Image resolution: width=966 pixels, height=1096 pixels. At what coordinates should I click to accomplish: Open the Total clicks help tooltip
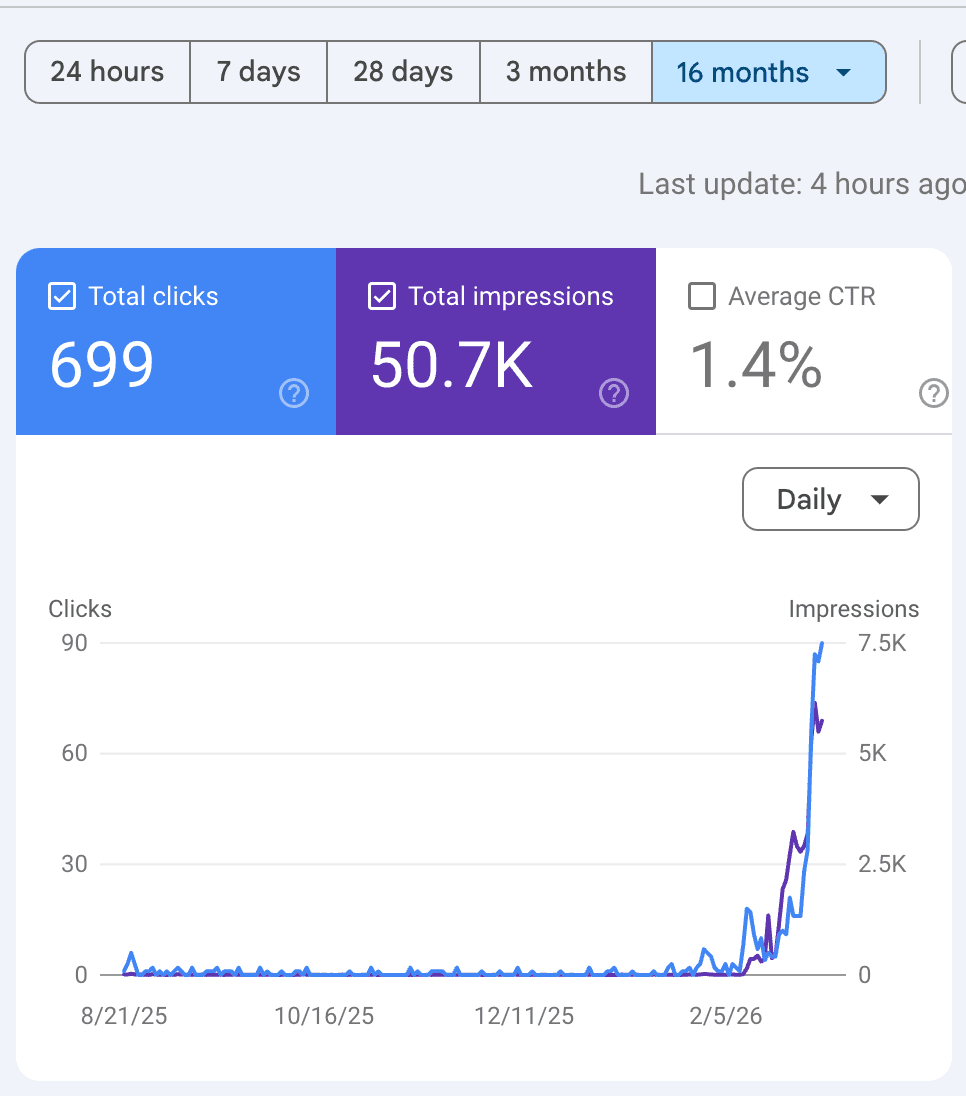[x=293, y=394]
